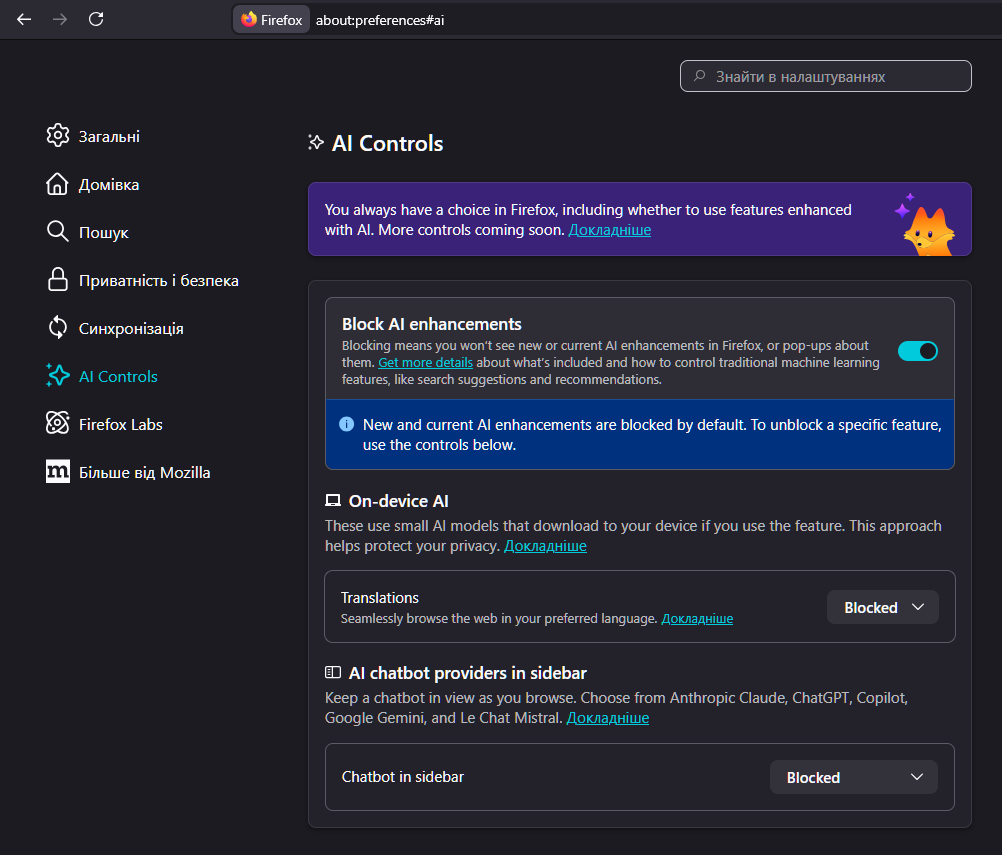Click the Firefox identity badge in address bar
The width and height of the screenshot is (1002, 855).
point(271,20)
